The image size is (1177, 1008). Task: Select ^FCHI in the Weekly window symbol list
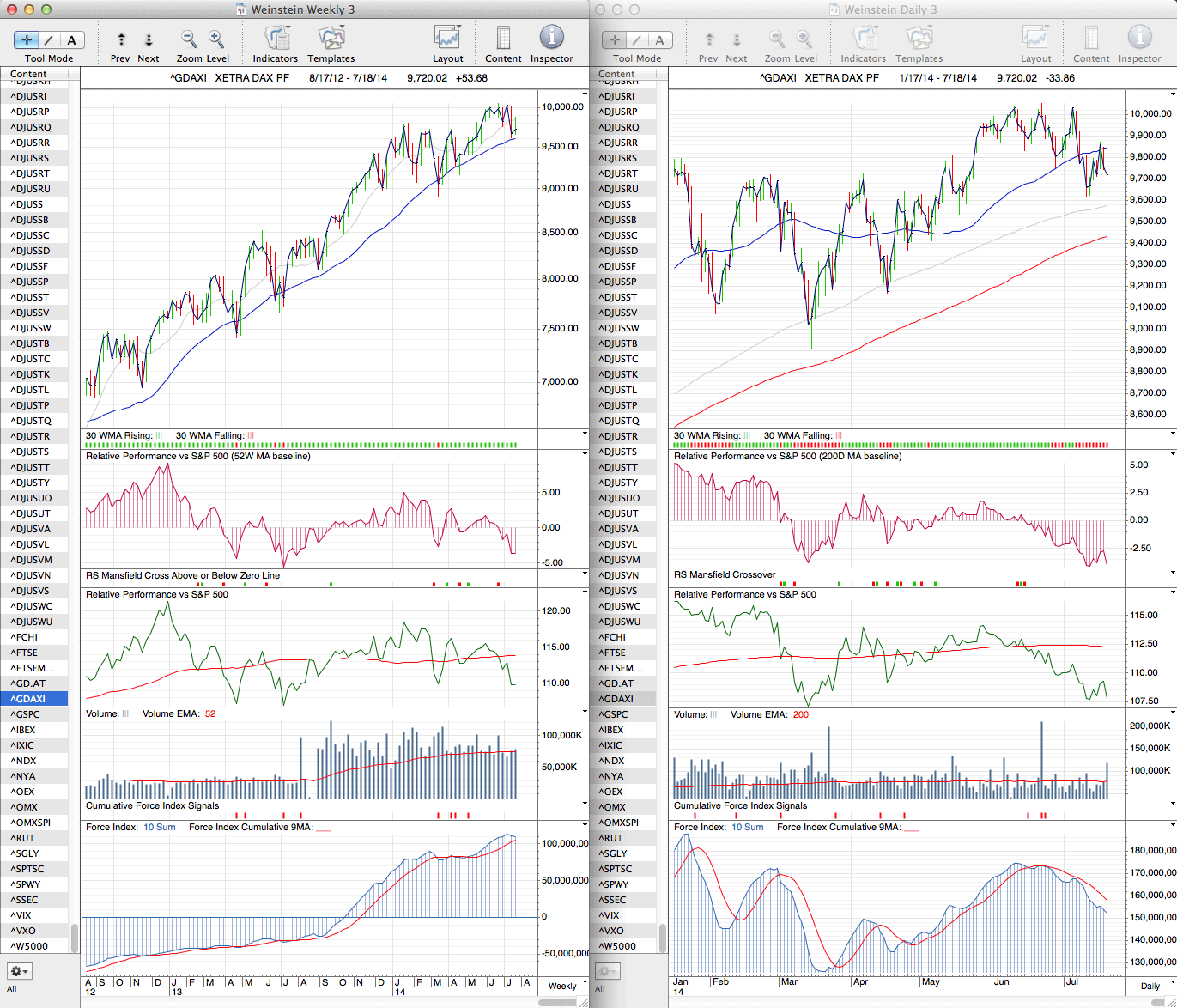pos(34,637)
